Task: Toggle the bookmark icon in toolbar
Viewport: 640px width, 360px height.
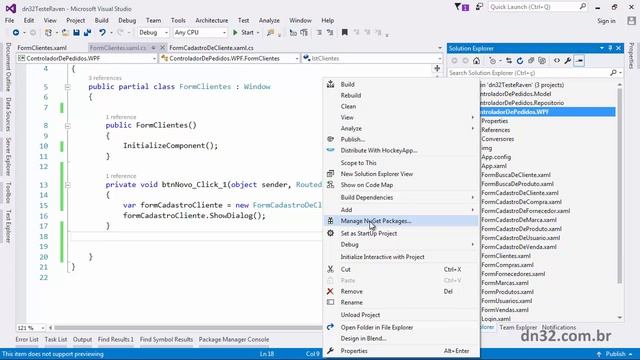Action: pyautogui.click(x=344, y=32)
